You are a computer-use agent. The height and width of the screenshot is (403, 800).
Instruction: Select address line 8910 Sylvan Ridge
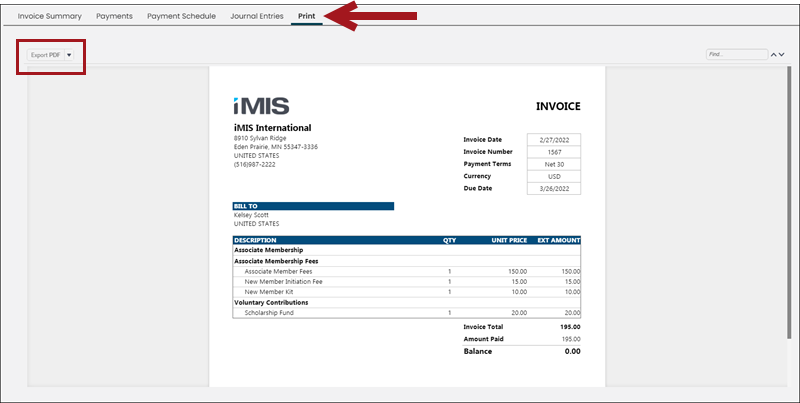[x=260, y=138]
